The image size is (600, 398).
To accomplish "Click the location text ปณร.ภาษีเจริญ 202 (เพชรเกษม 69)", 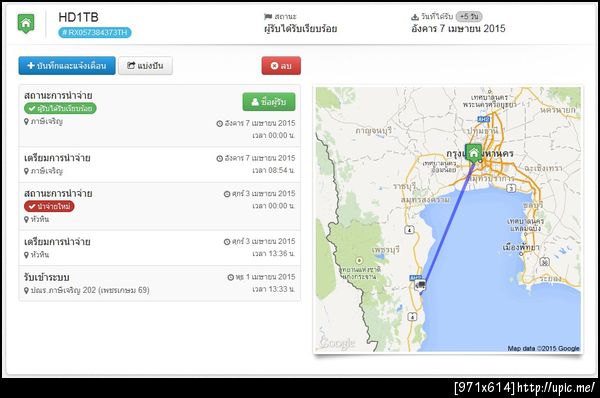I will coord(90,290).
